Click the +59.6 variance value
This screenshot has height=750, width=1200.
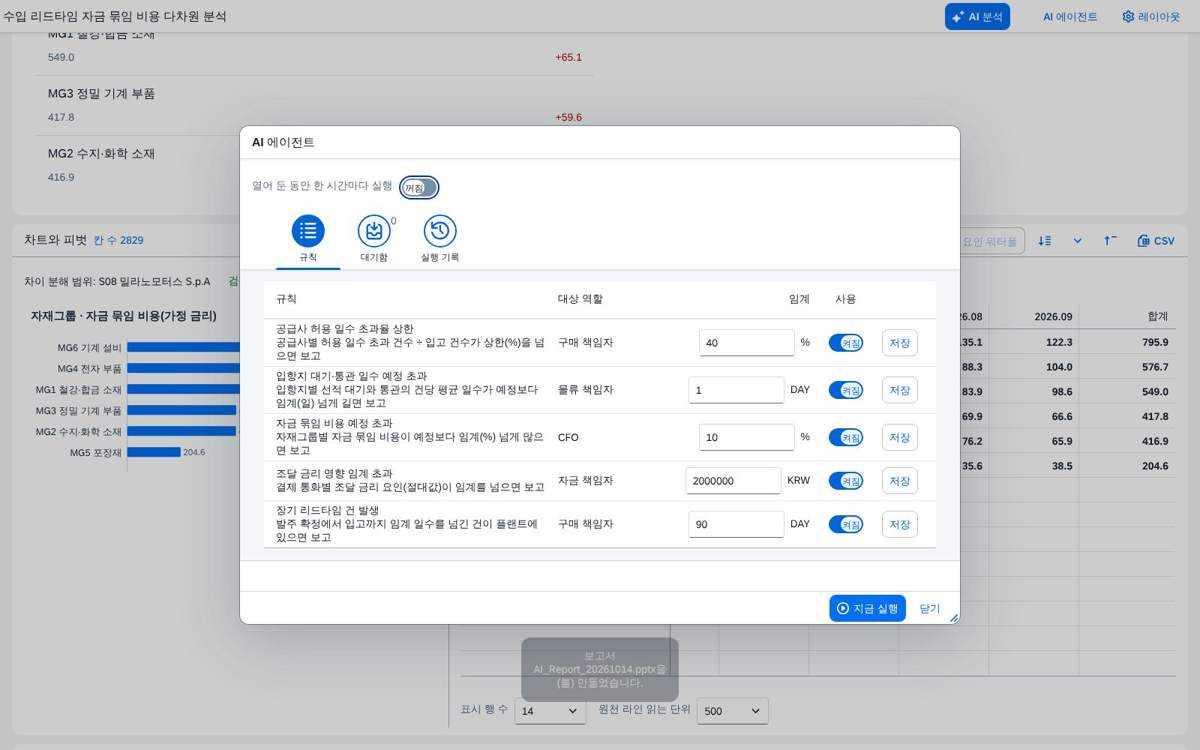568,117
